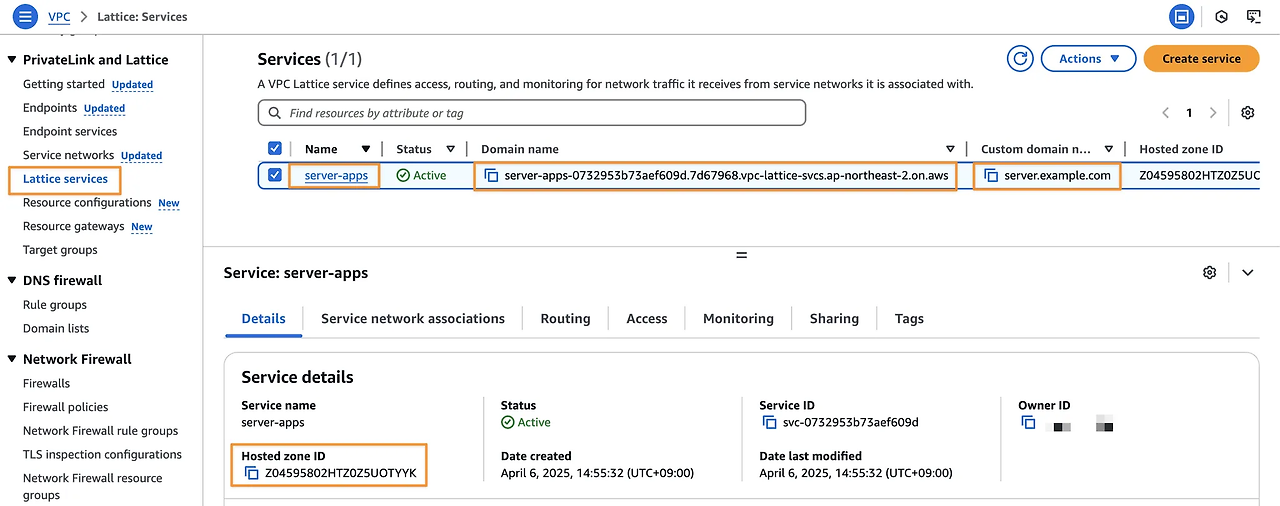This screenshot has height=506, width=1280.
Task: Click the Active status in server-apps row
Action: pyautogui.click(x=421, y=176)
